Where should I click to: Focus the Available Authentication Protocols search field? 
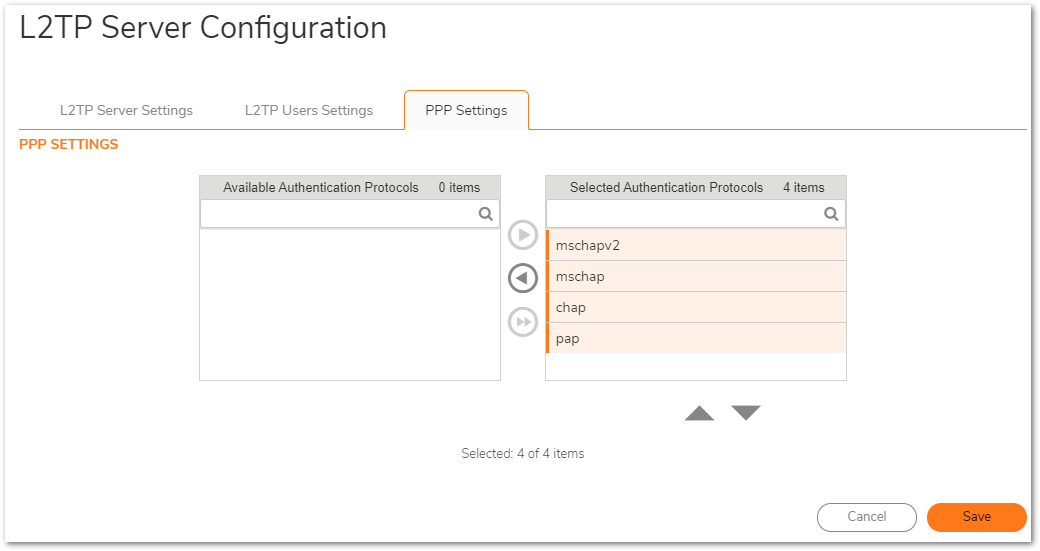point(337,214)
